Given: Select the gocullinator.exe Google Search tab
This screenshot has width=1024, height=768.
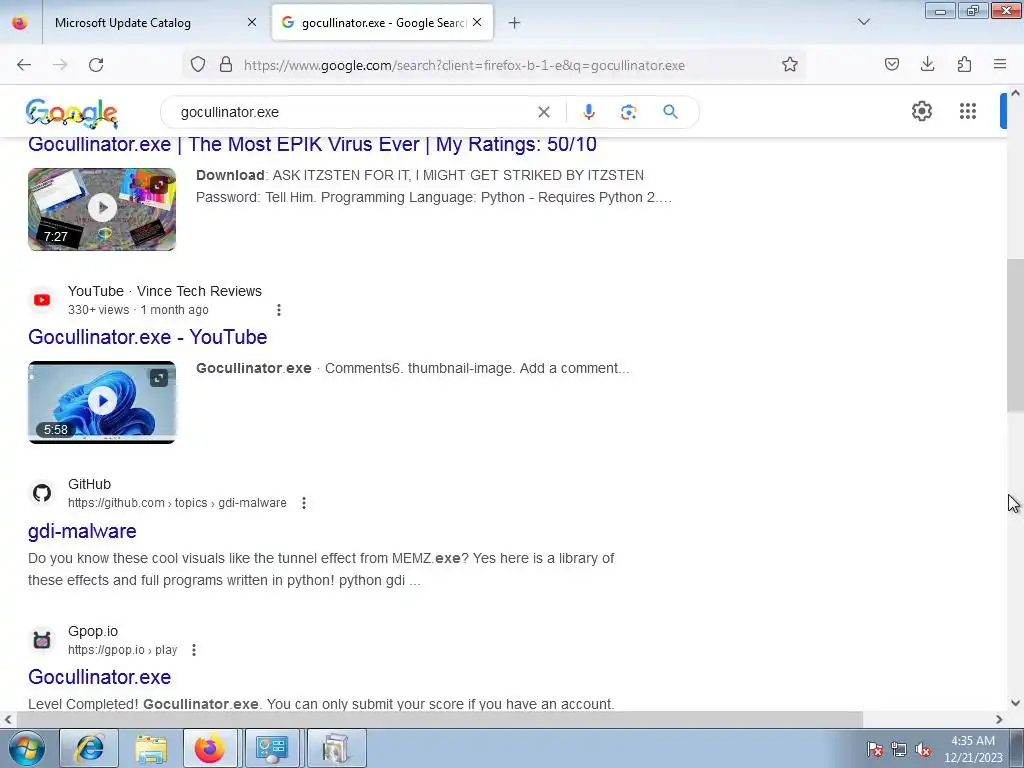Looking at the screenshot, I should 382,23.
